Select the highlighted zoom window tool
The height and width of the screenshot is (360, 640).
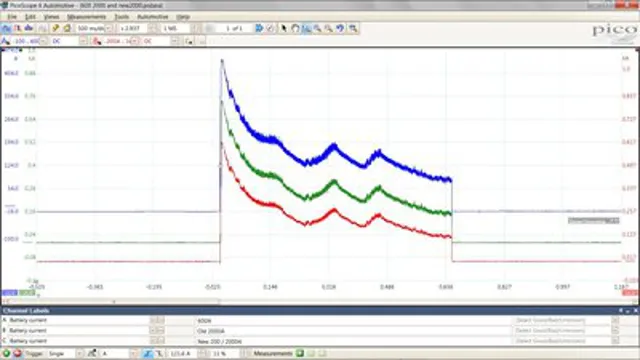point(306,28)
